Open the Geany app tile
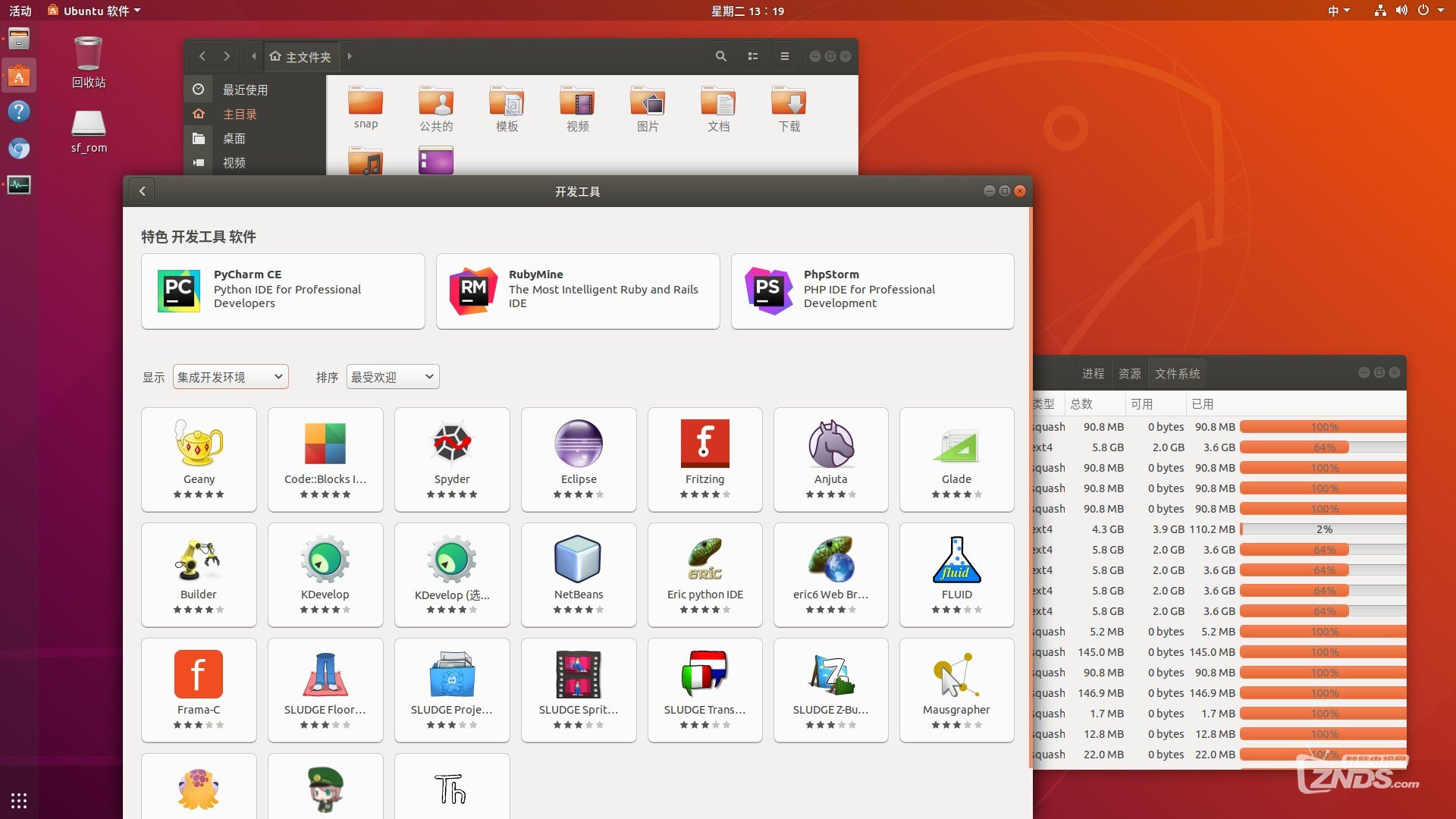Viewport: 1456px width, 819px height. pos(199,458)
